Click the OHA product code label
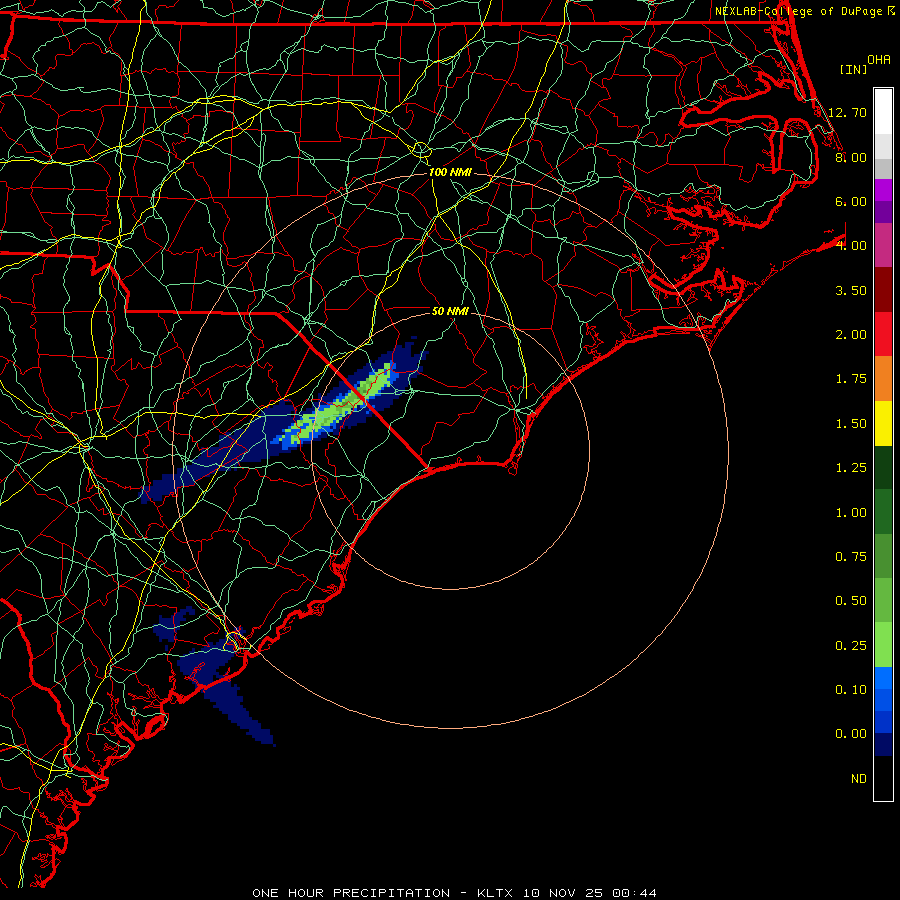The width and height of the screenshot is (900, 900). coord(879,60)
